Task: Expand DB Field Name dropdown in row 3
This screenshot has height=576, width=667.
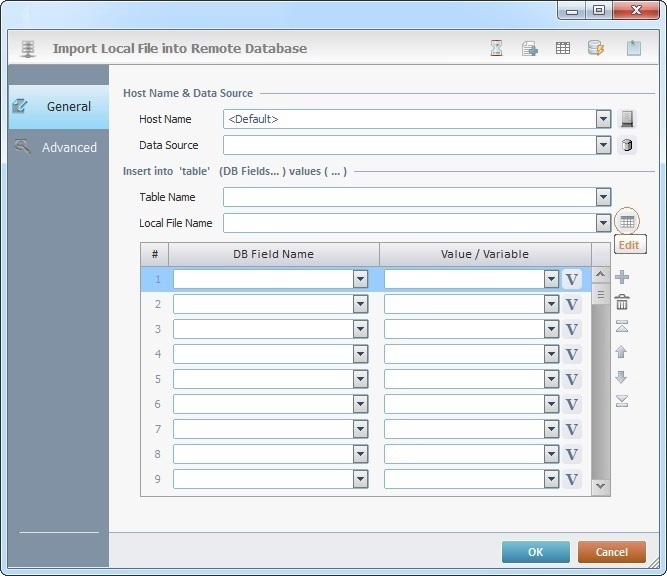Action: [x=360, y=329]
